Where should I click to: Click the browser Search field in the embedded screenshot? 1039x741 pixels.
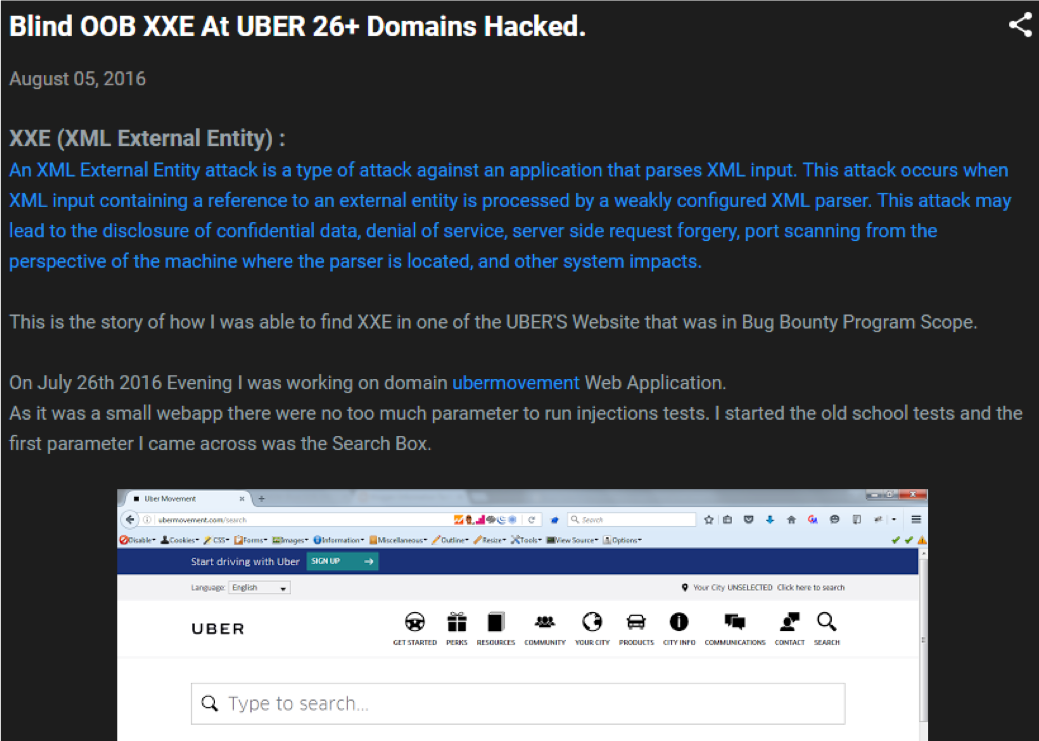point(631,520)
